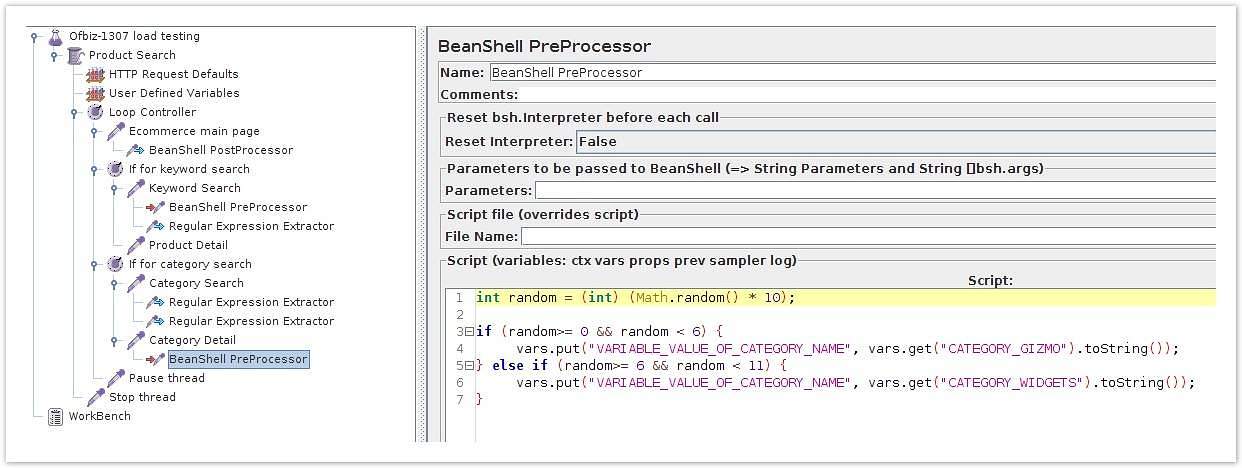
Task: Click the File Name input field
Action: tap(868, 236)
